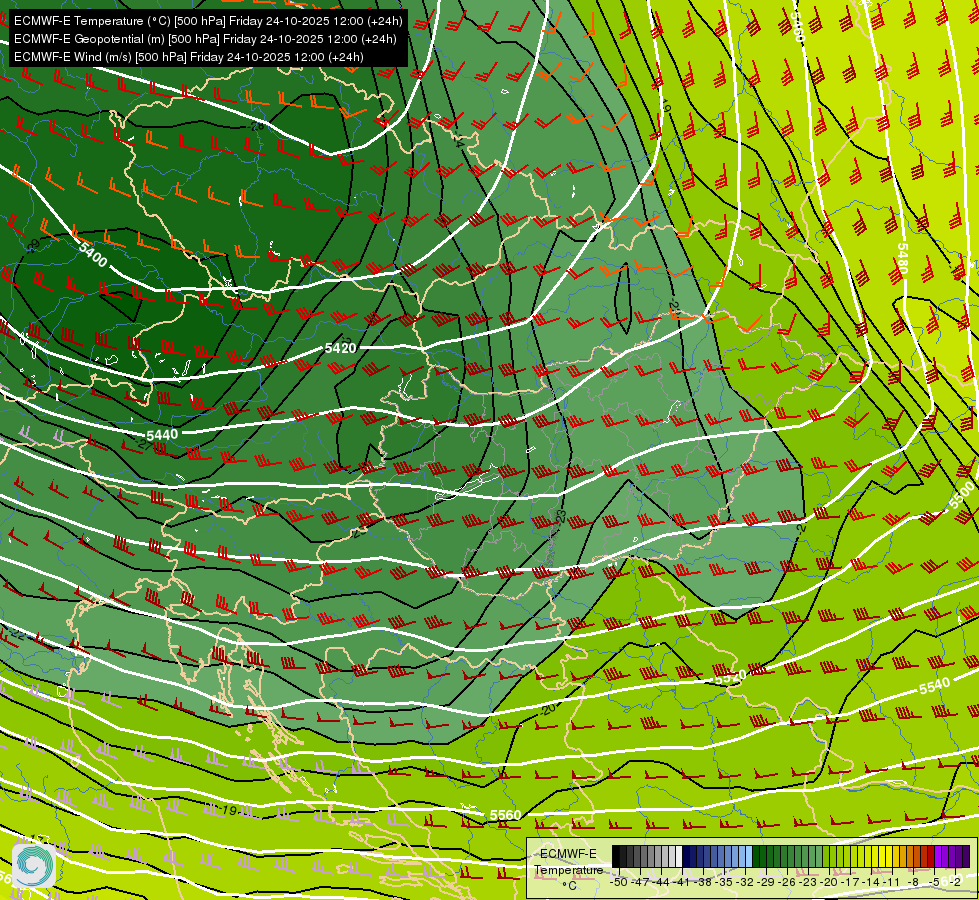Click the 5400 geopotential contour label
979x900 pixels.
click(93, 254)
